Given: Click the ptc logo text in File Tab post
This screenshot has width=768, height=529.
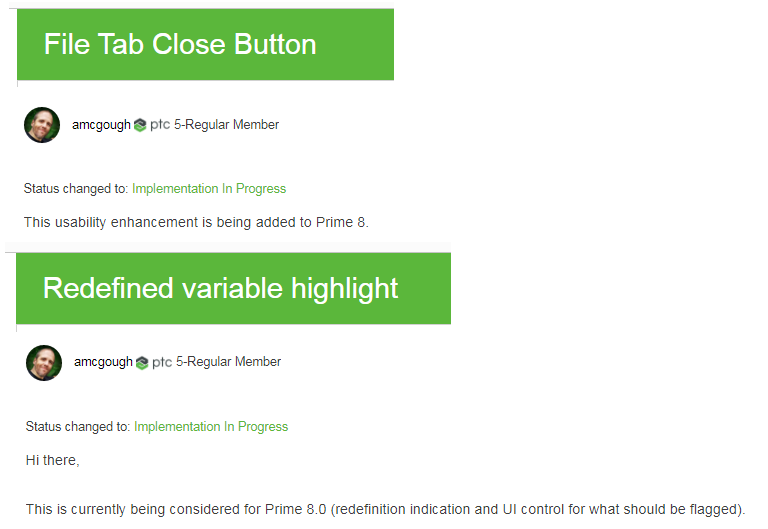Looking at the screenshot, I should 160,125.
